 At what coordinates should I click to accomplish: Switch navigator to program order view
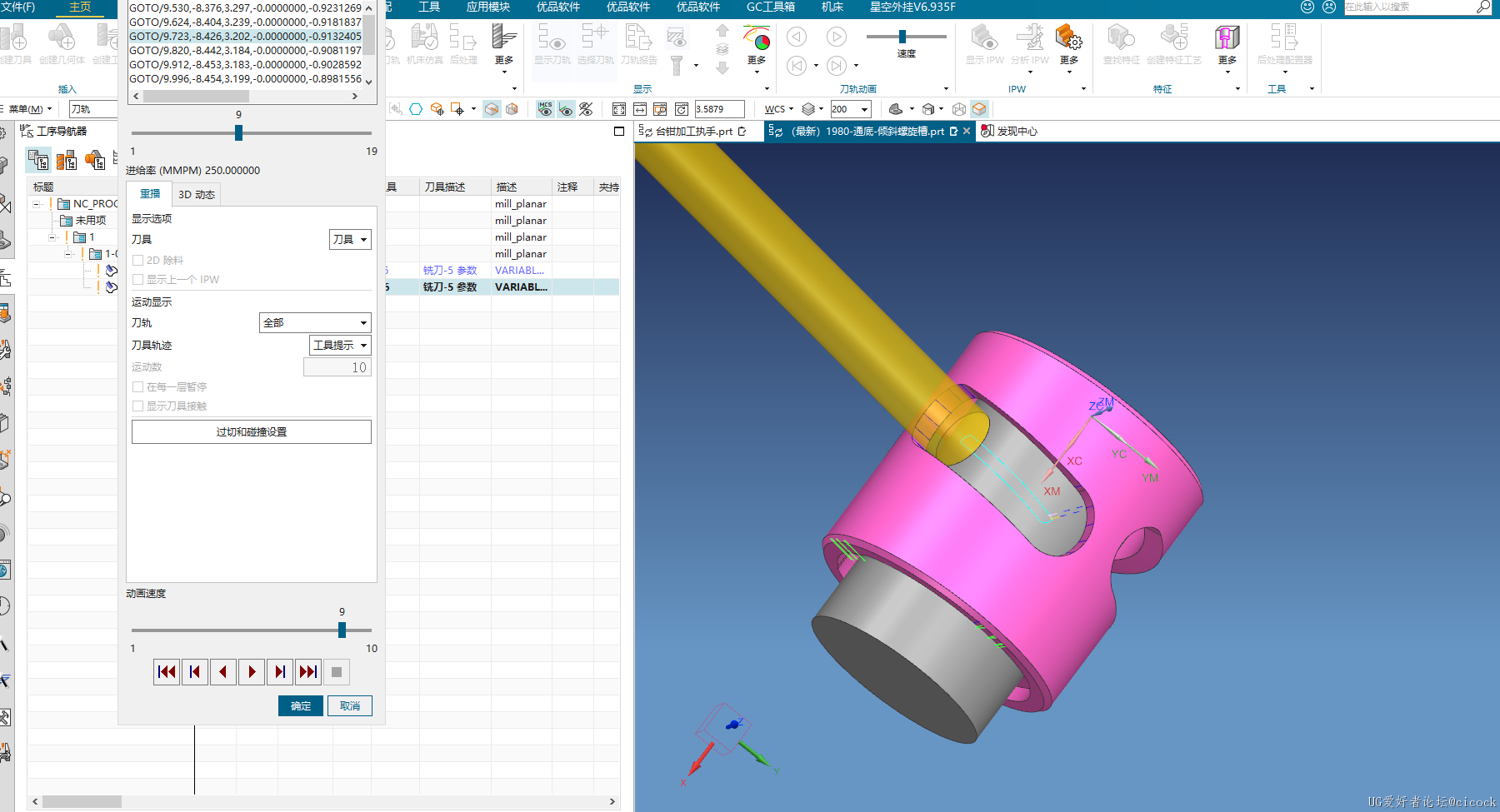38,160
